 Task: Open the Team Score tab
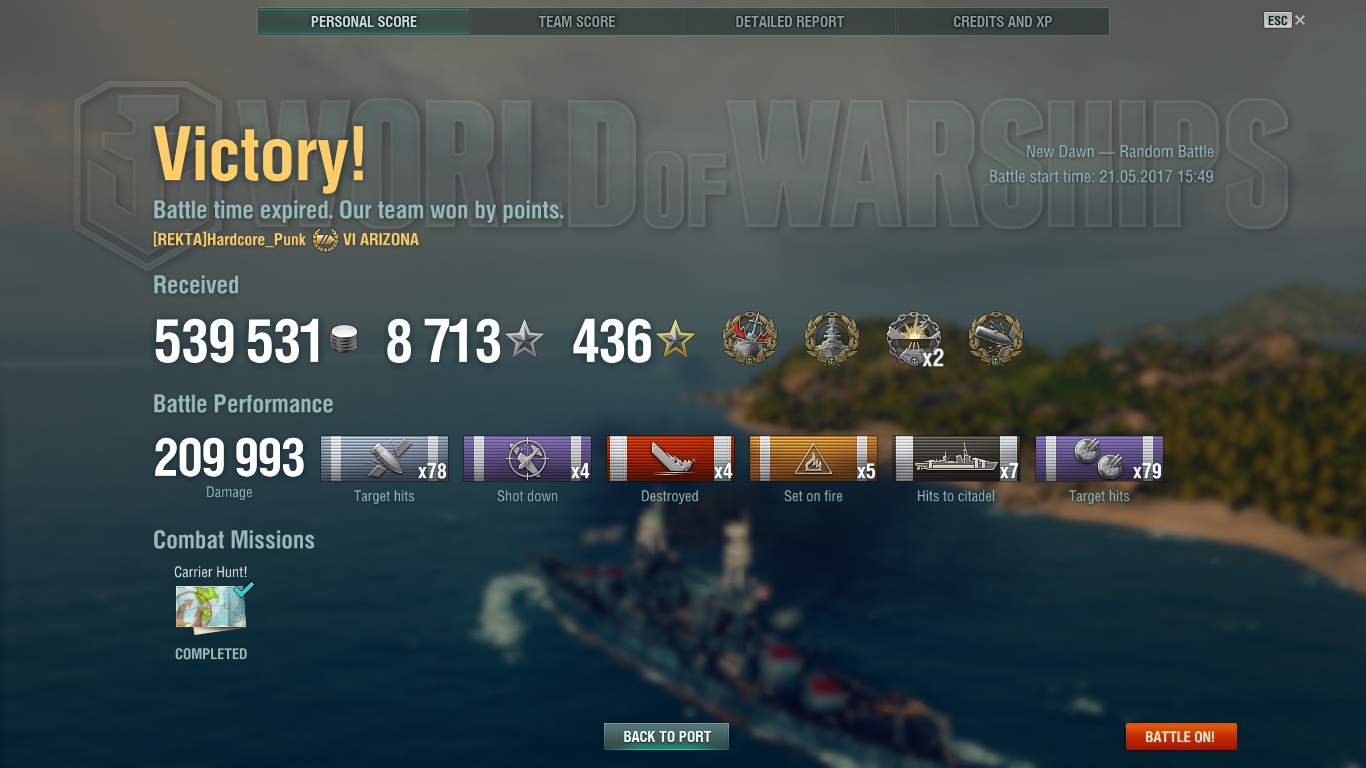point(577,21)
